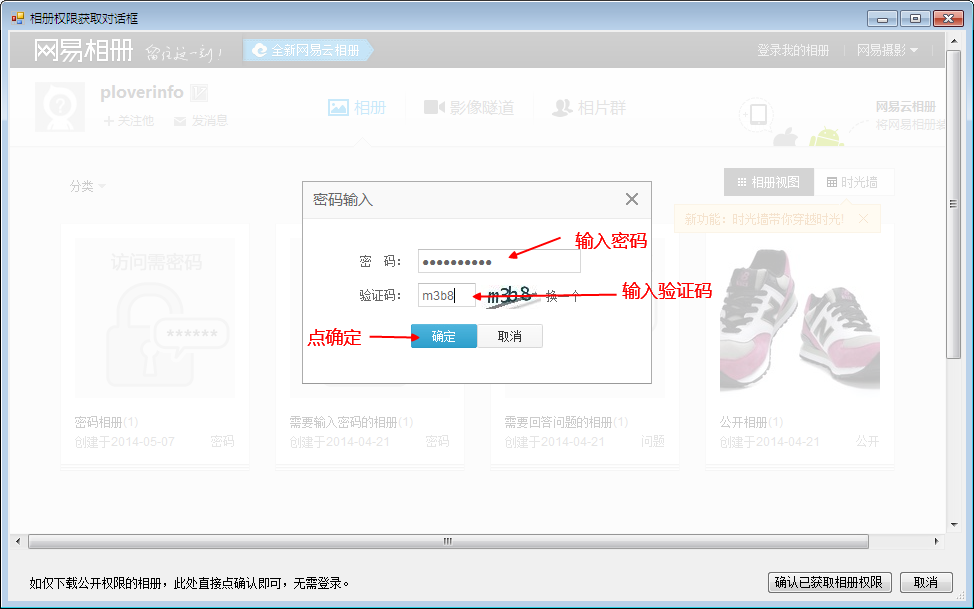The width and height of the screenshot is (974, 609).
Task: Click the app icon in the title bar
Action: (x=17, y=18)
